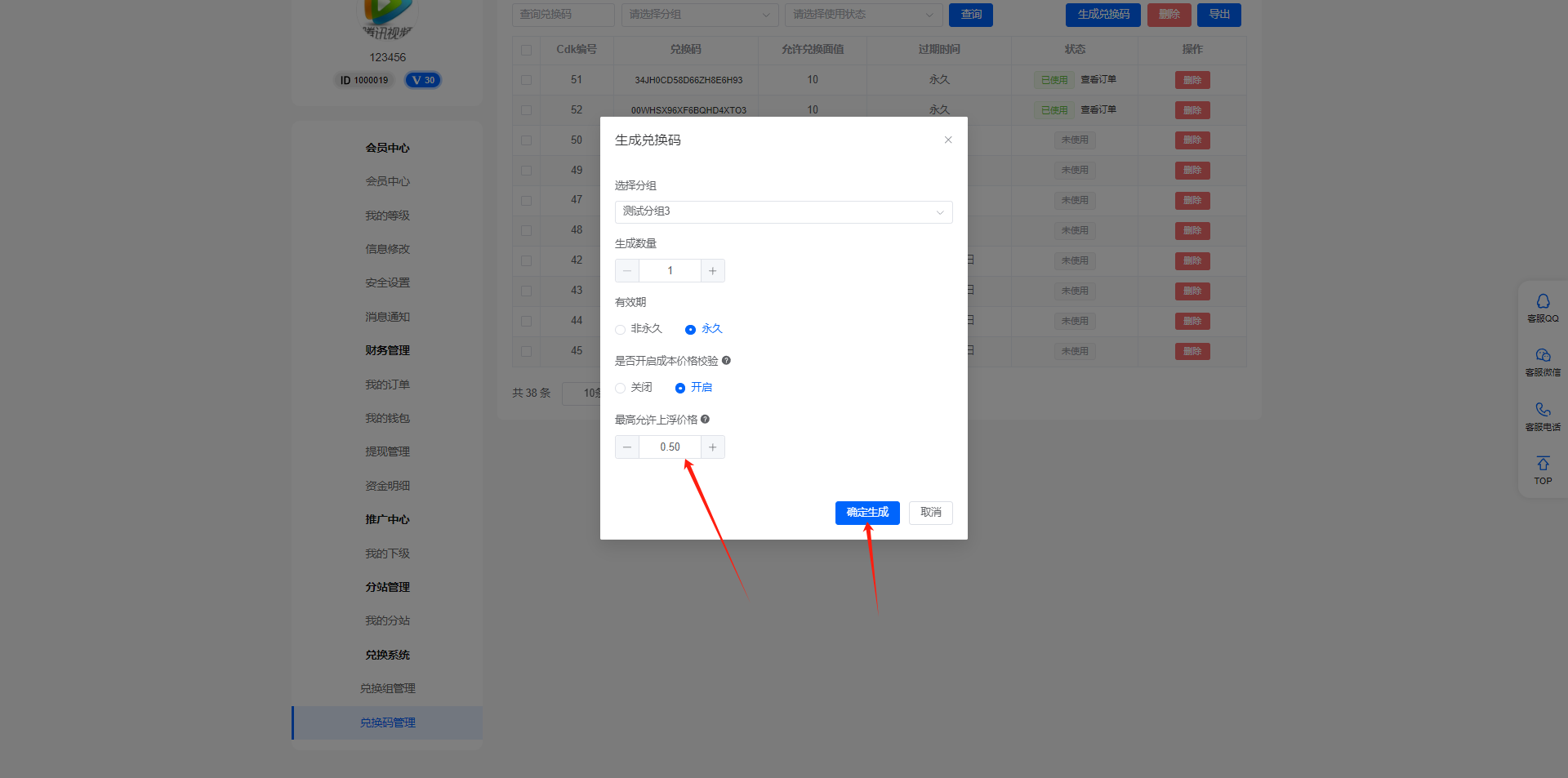Open 兑换组管理 in the sidebar menu
The height and width of the screenshot is (778, 1568).
[x=387, y=688]
